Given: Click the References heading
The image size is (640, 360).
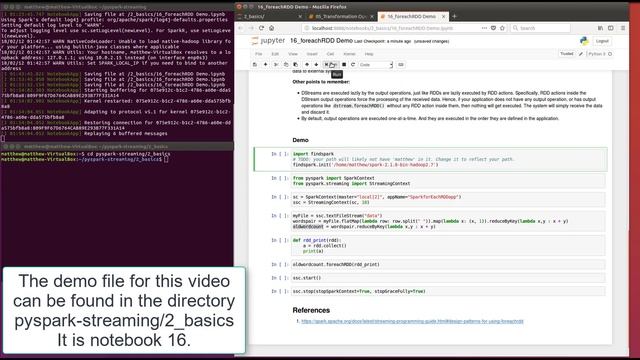Looking at the screenshot, I should [311, 310].
